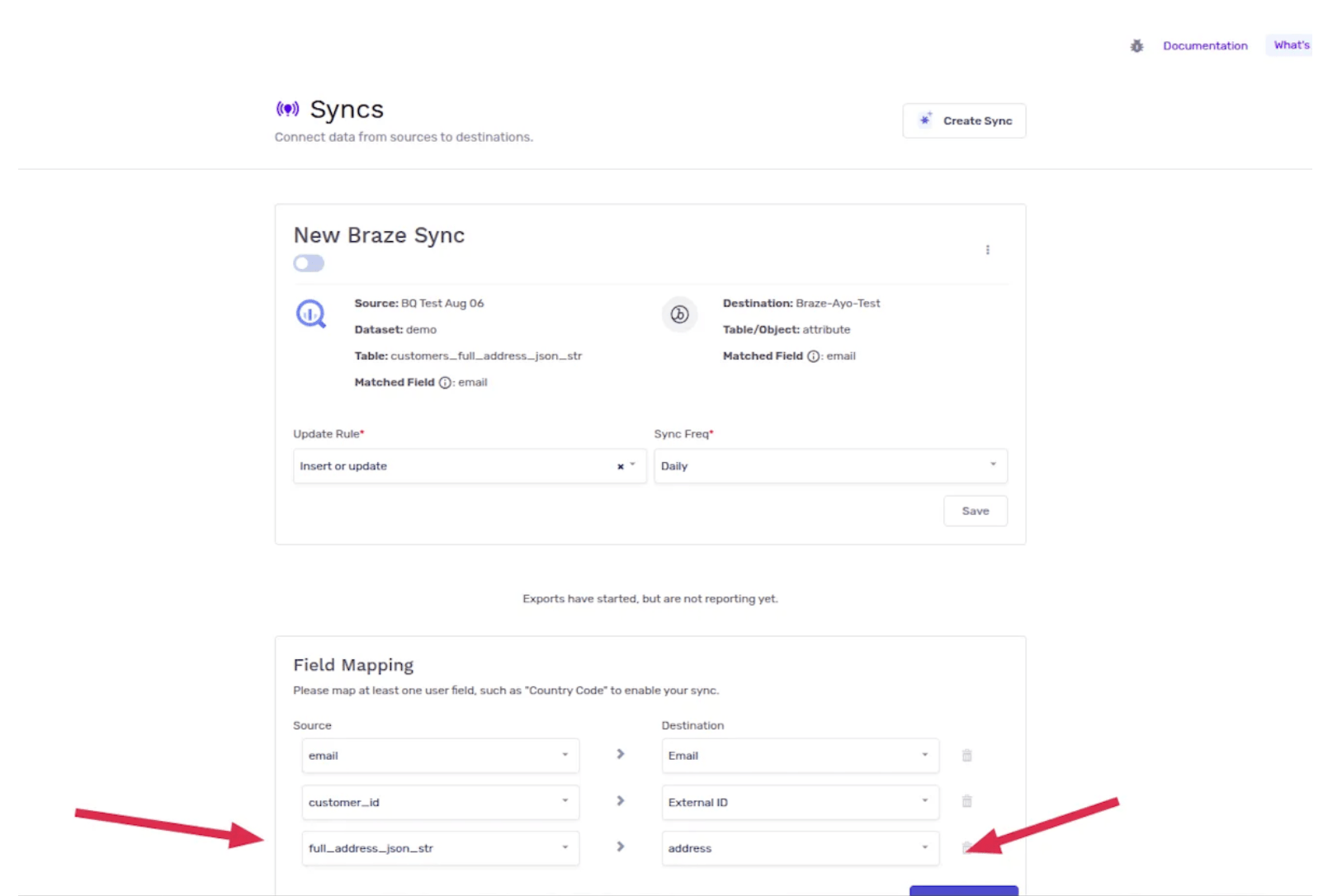Click the BigQuery source icon

pyautogui.click(x=311, y=314)
